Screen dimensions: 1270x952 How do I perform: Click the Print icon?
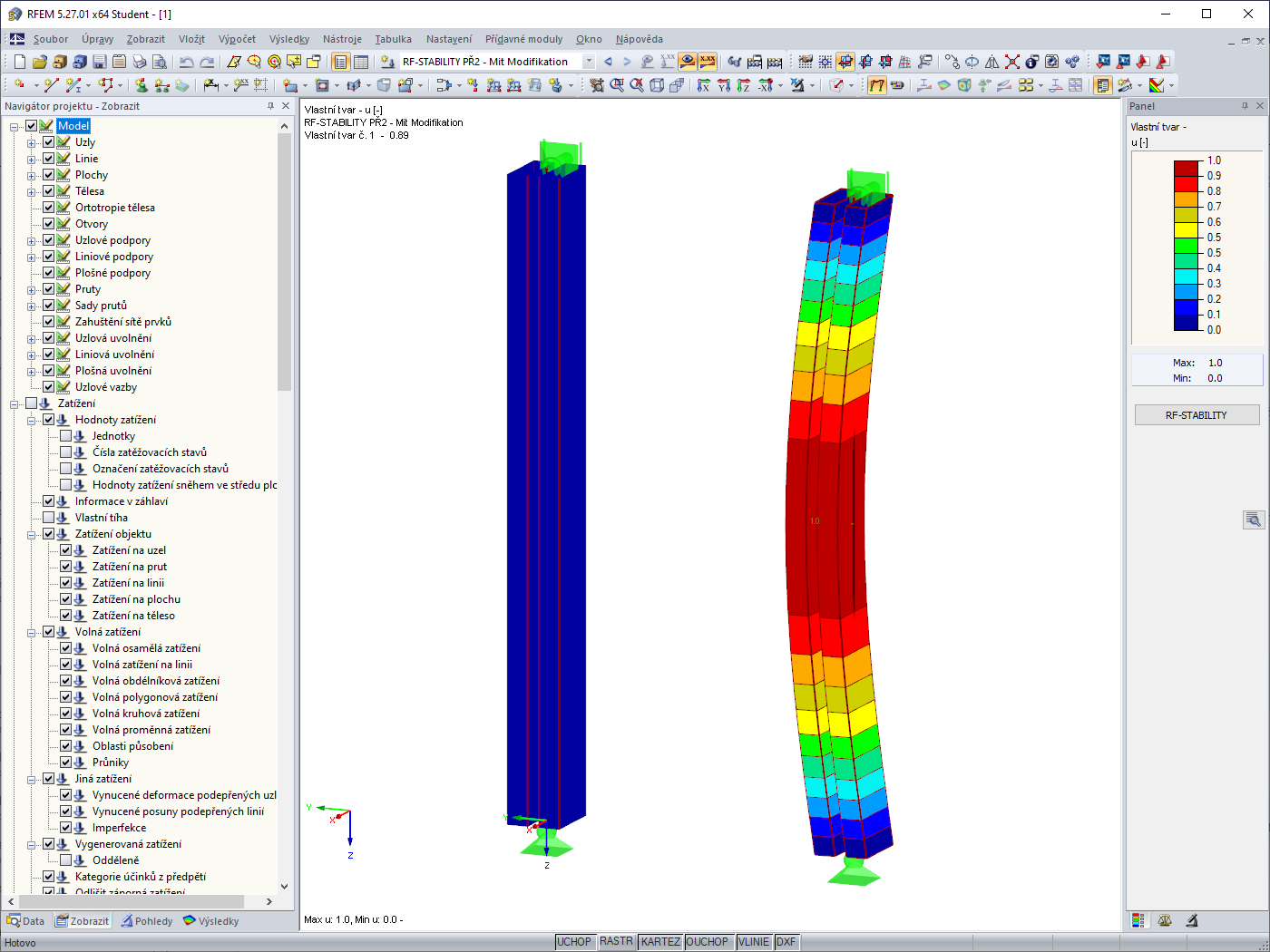click(139, 62)
